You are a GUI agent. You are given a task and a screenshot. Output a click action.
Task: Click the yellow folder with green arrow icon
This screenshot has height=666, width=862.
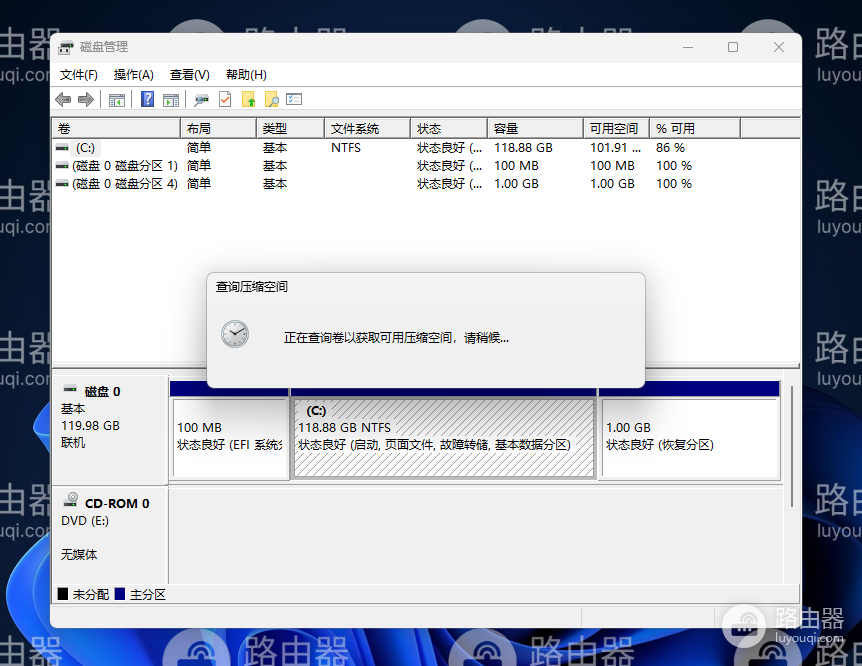click(248, 100)
